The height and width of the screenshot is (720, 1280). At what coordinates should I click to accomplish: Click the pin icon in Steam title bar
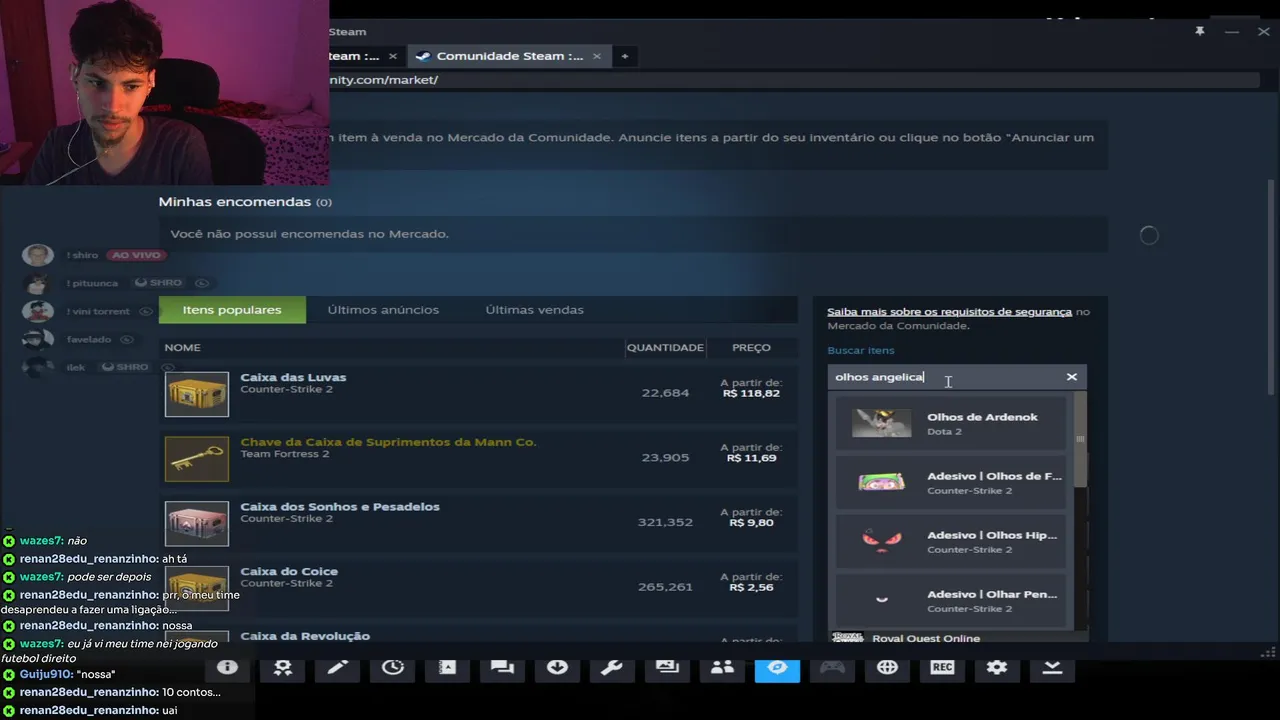tap(1199, 32)
